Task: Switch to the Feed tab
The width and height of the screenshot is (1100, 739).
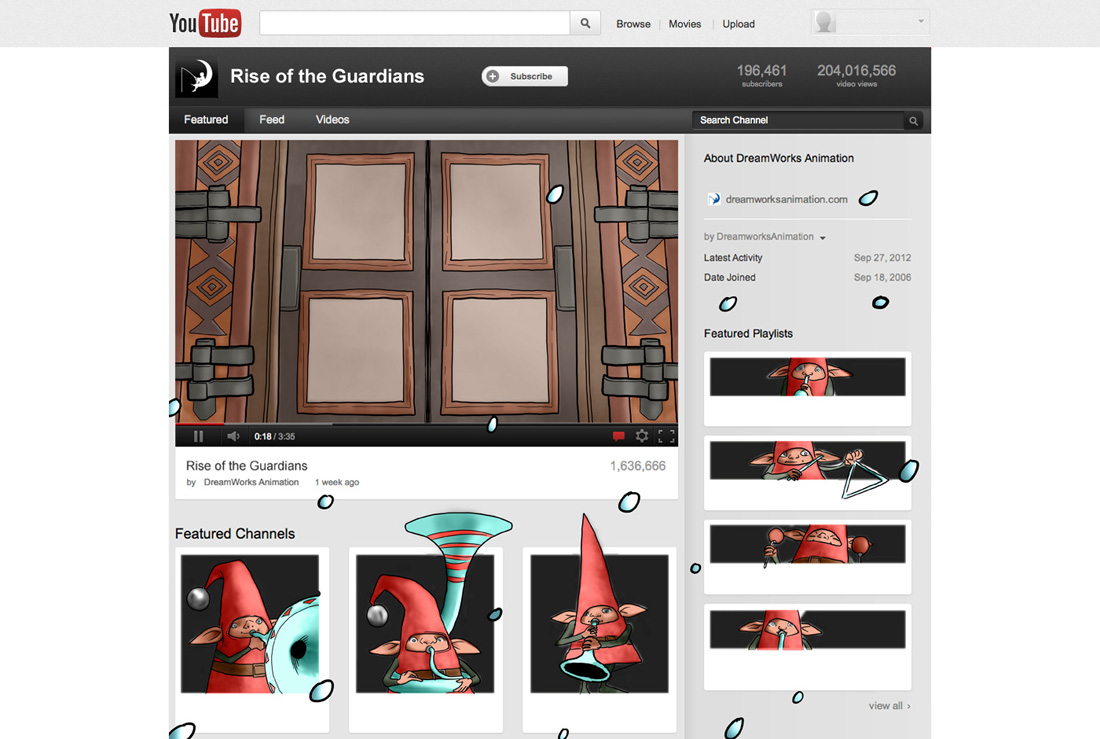Action: pyautogui.click(x=272, y=120)
